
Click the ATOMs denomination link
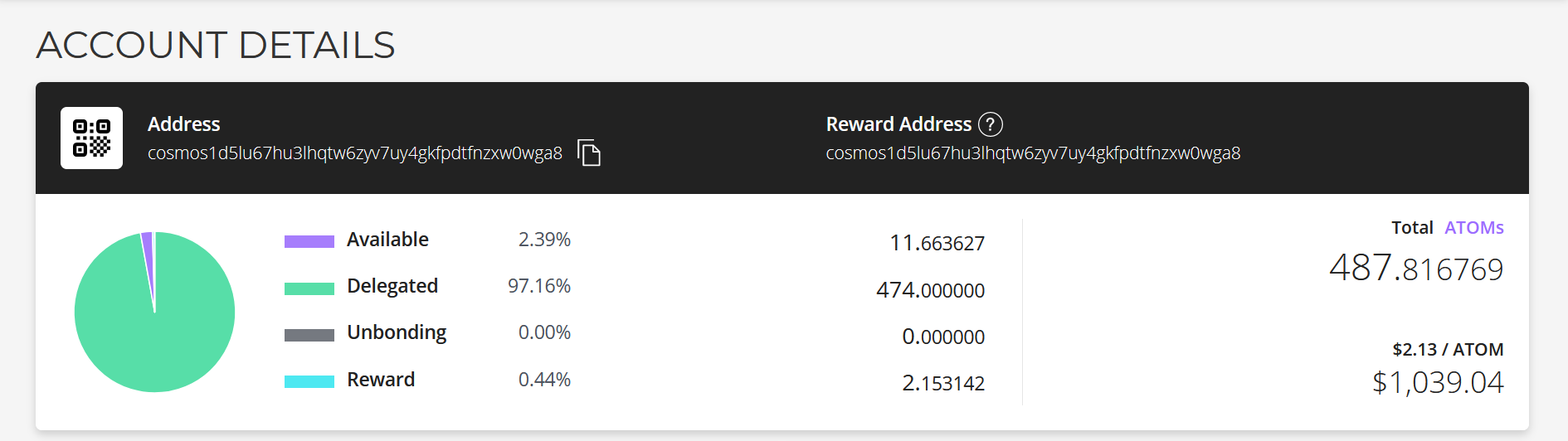click(1473, 227)
